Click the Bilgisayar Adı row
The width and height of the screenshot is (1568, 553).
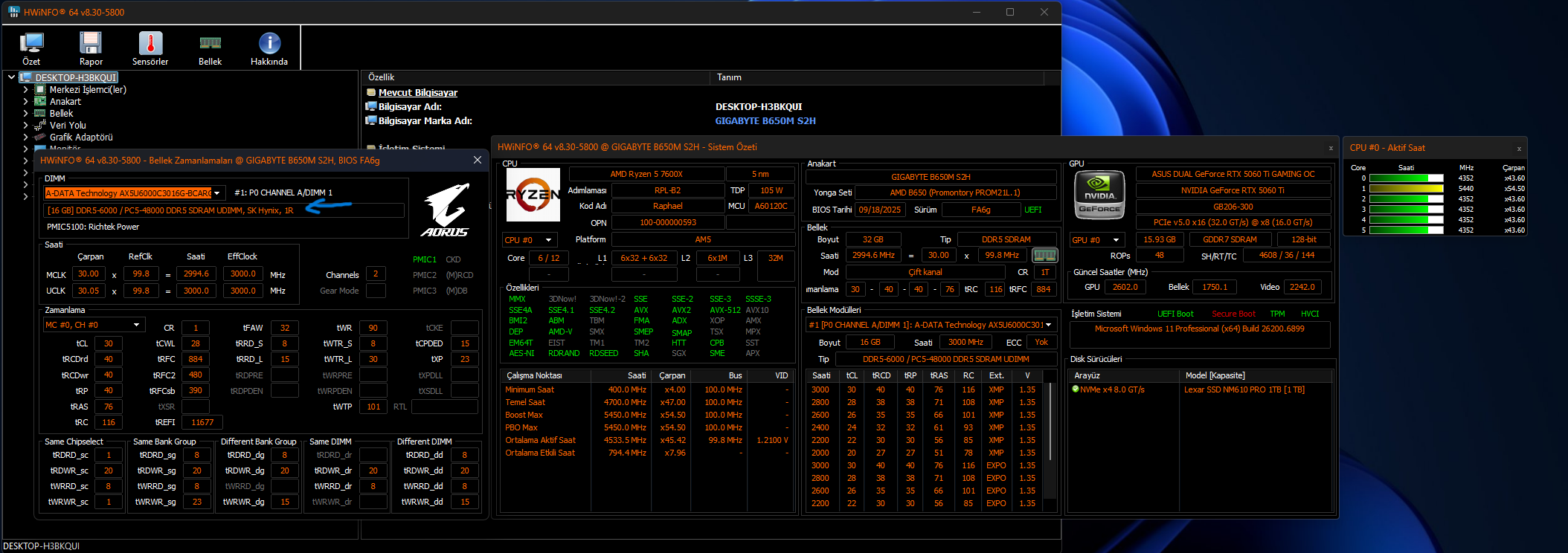click(710, 106)
